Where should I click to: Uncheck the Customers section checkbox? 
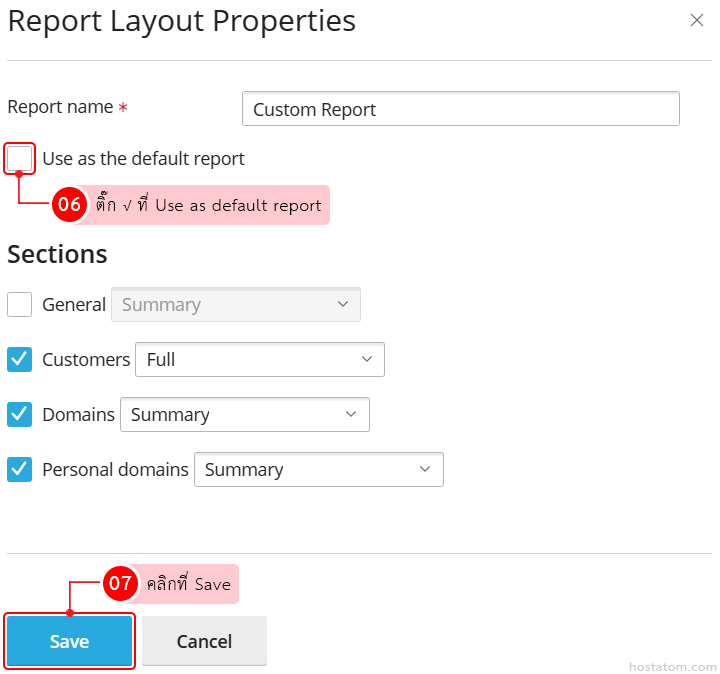click(x=20, y=360)
